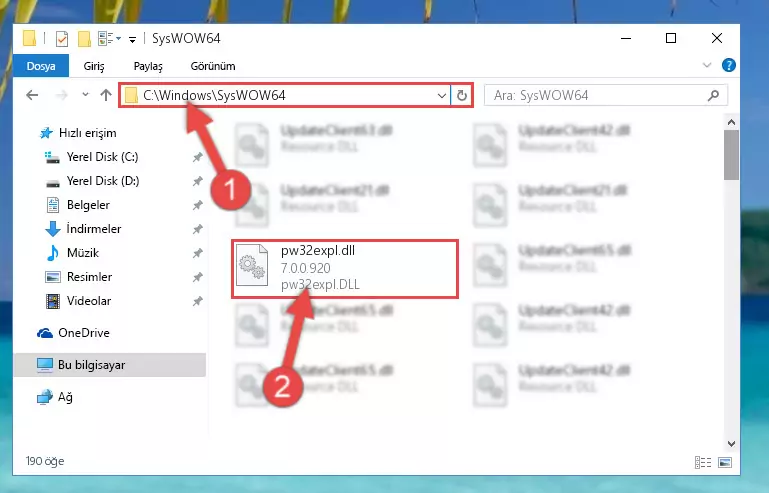Image resolution: width=769 pixels, height=493 pixels.
Task: Close the SysWOW64 window
Action: (717, 38)
